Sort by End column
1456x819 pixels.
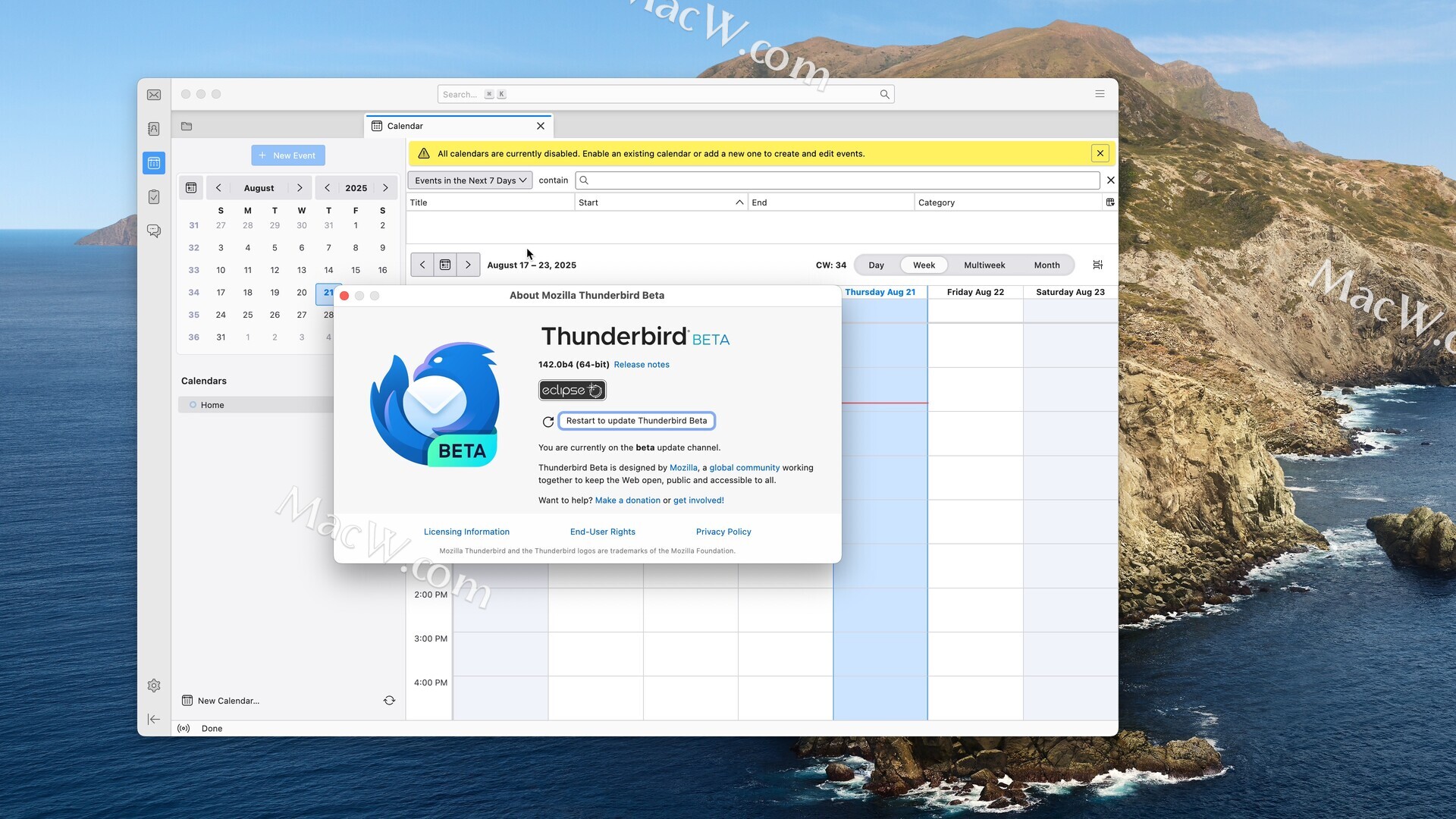tap(831, 202)
